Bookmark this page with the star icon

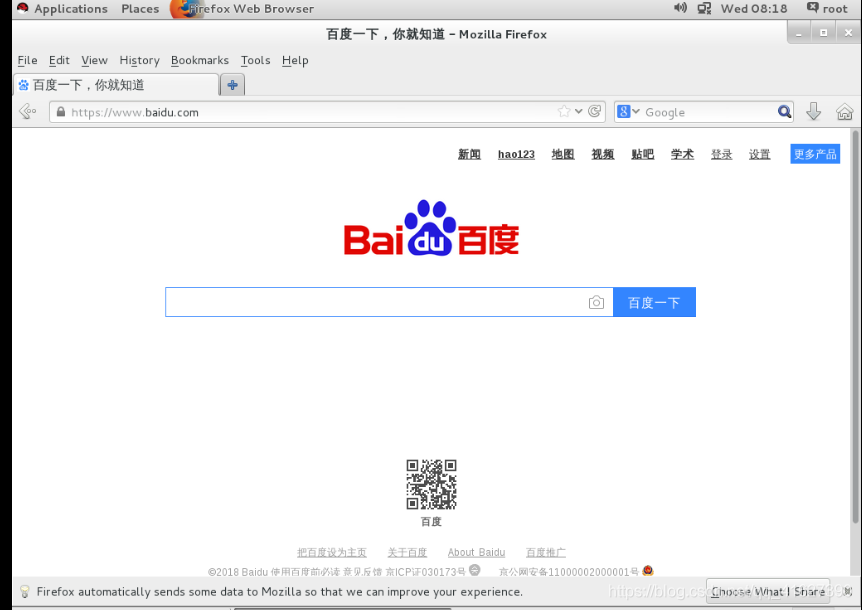[563, 112]
